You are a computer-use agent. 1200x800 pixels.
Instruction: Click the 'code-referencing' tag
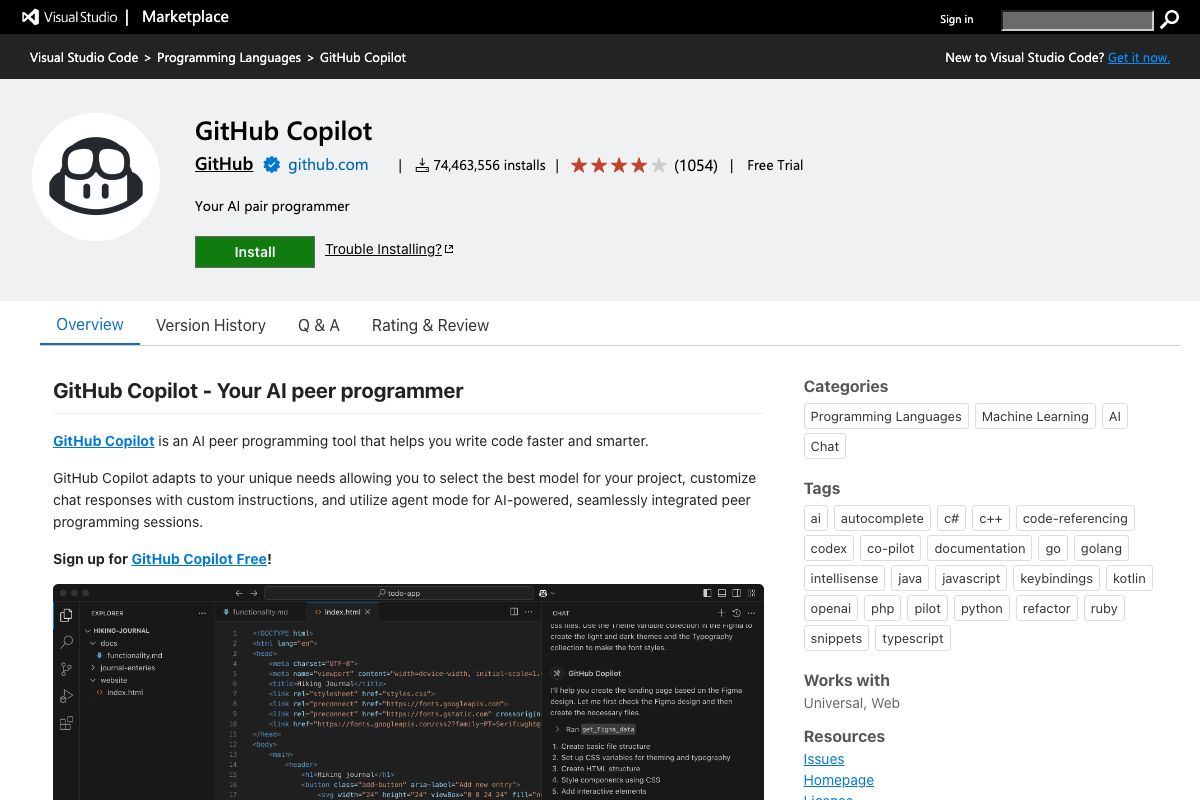[1075, 518]
